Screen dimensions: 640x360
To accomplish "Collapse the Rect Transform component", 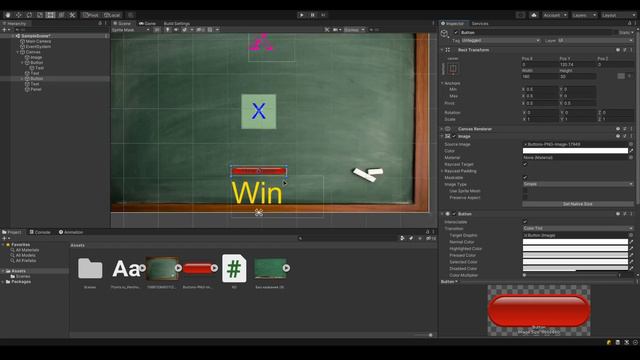I will 442,50.
